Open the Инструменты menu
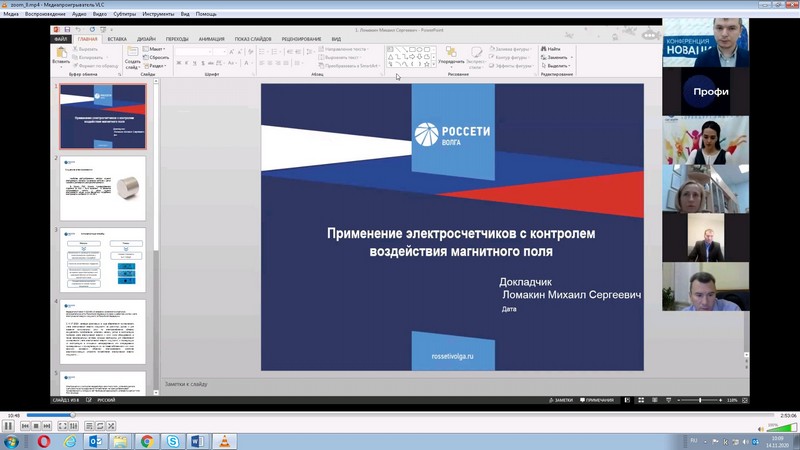The height and width of the screenshot is (450, 800). click(158, 14)
